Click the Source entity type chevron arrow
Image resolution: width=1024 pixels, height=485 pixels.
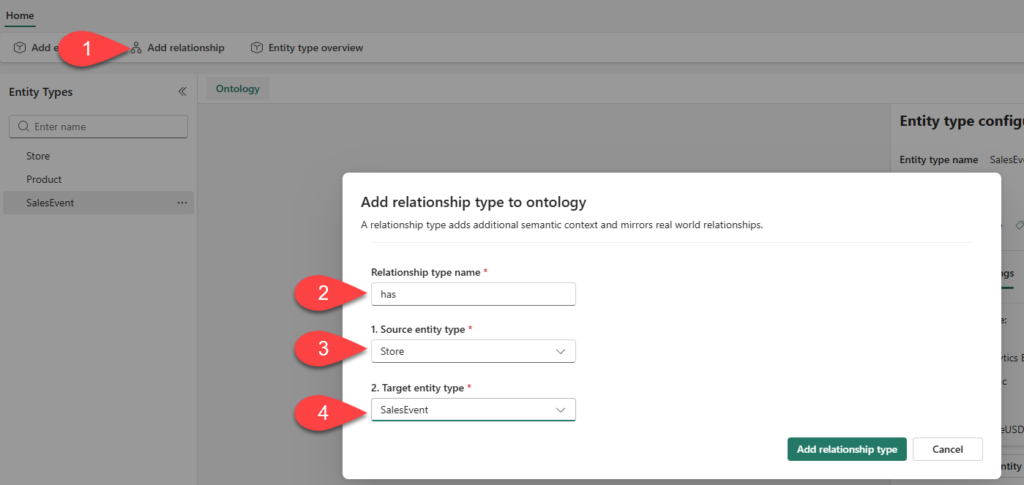point(561,352)
